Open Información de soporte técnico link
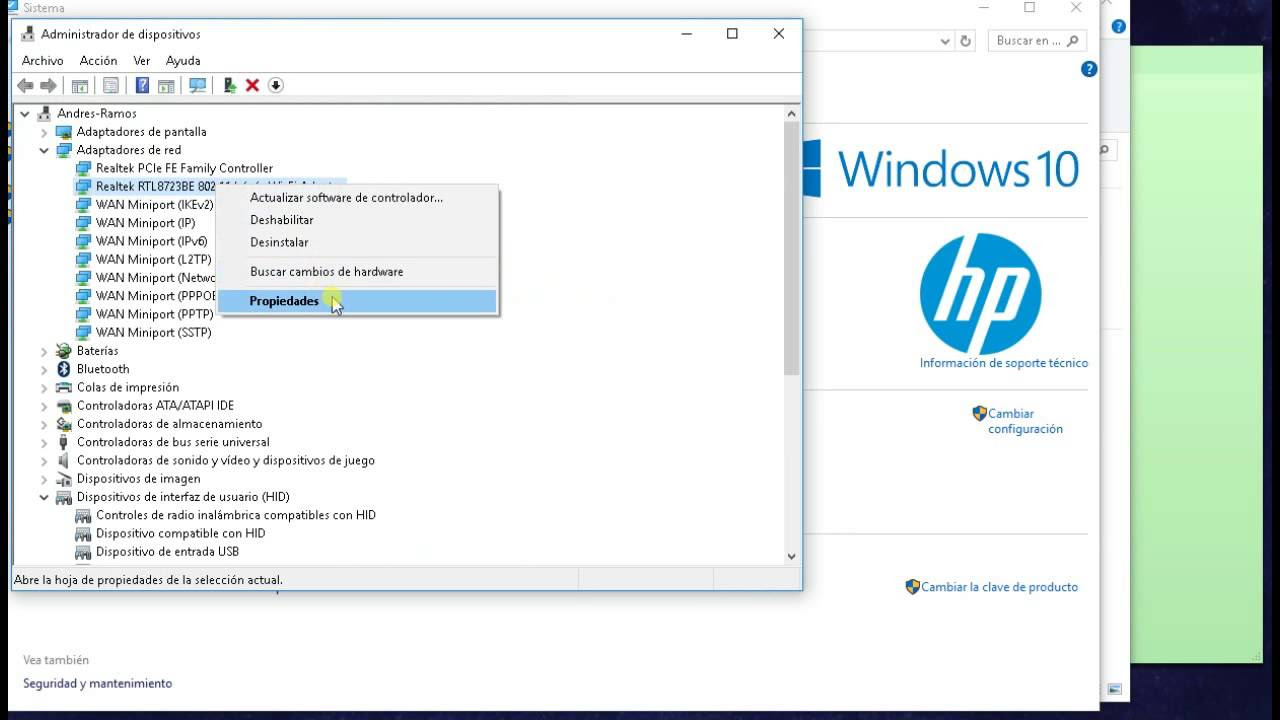Image resolution: width=1280 pixels, height=720 pixels. coord(1004,363)
